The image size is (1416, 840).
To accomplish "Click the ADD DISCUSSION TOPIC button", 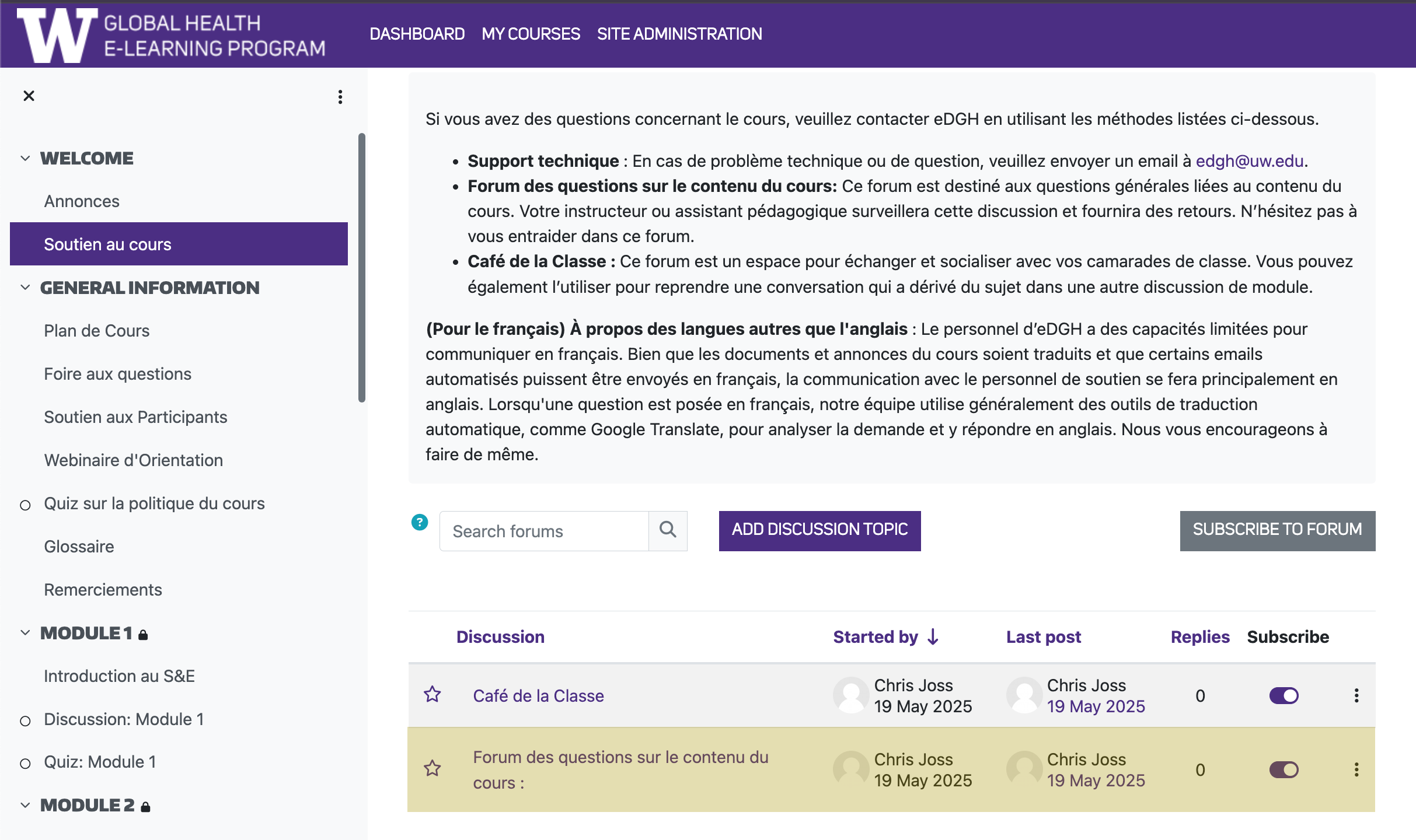I will (819, 530).
